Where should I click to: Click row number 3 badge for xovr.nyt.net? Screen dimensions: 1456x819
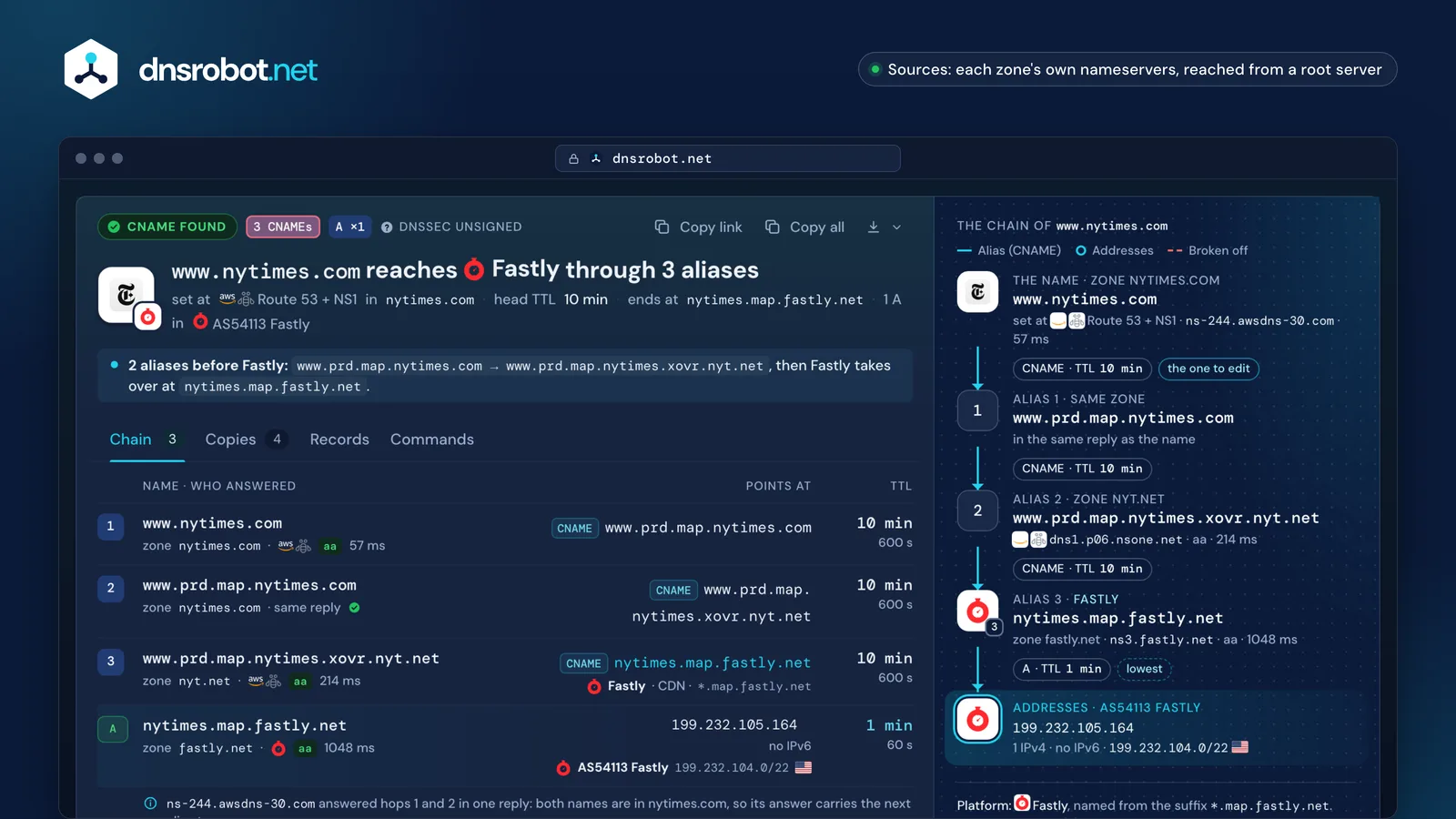pos(111,662)
